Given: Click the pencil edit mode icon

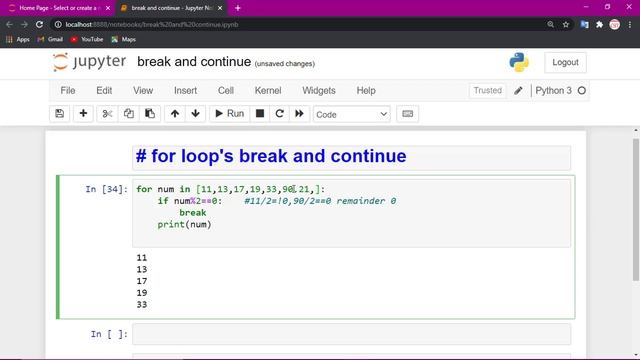Looking at the screenshot, I should [518, 91].
